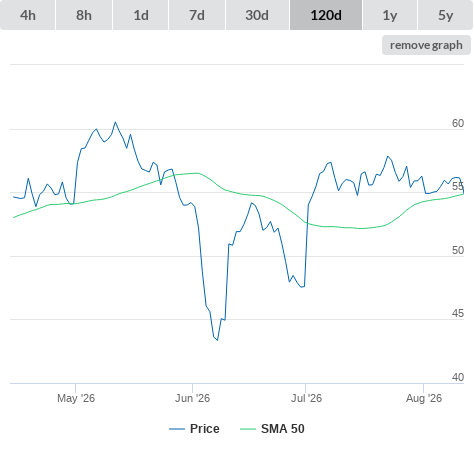Image resolution: width=474 pixels, height=455 pixels.
Task: Open the 7d chart range
Action: tap(197, 15)
